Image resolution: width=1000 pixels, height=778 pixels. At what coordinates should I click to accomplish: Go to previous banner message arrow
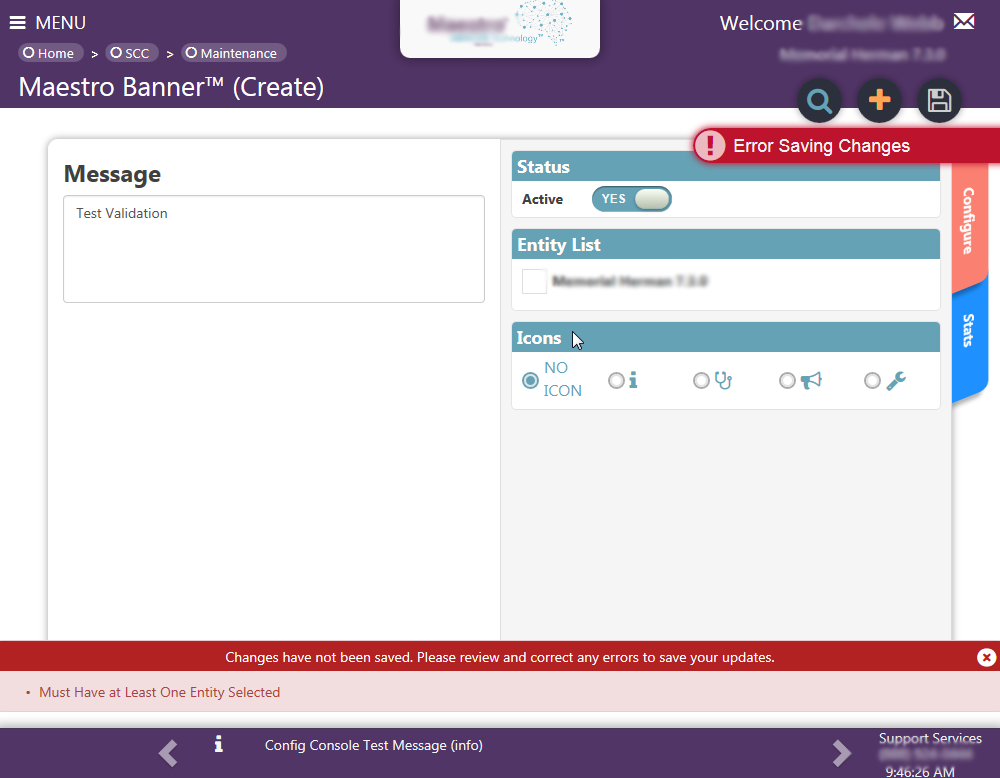[168, 753]
